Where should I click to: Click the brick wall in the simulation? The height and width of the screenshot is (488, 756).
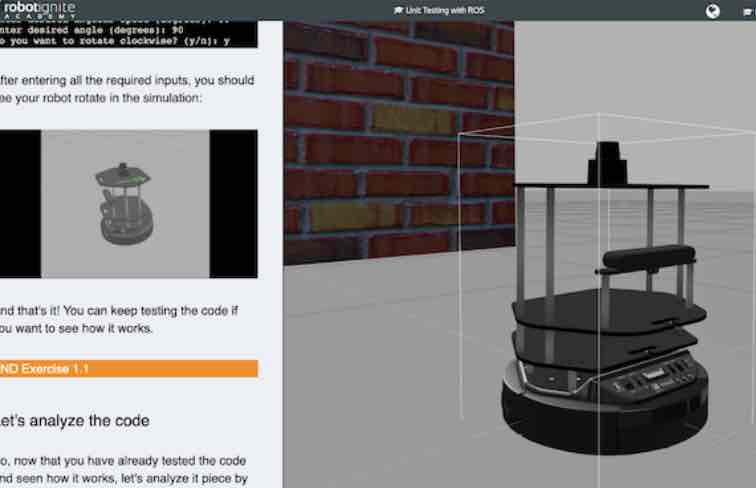tap(398, 143)
